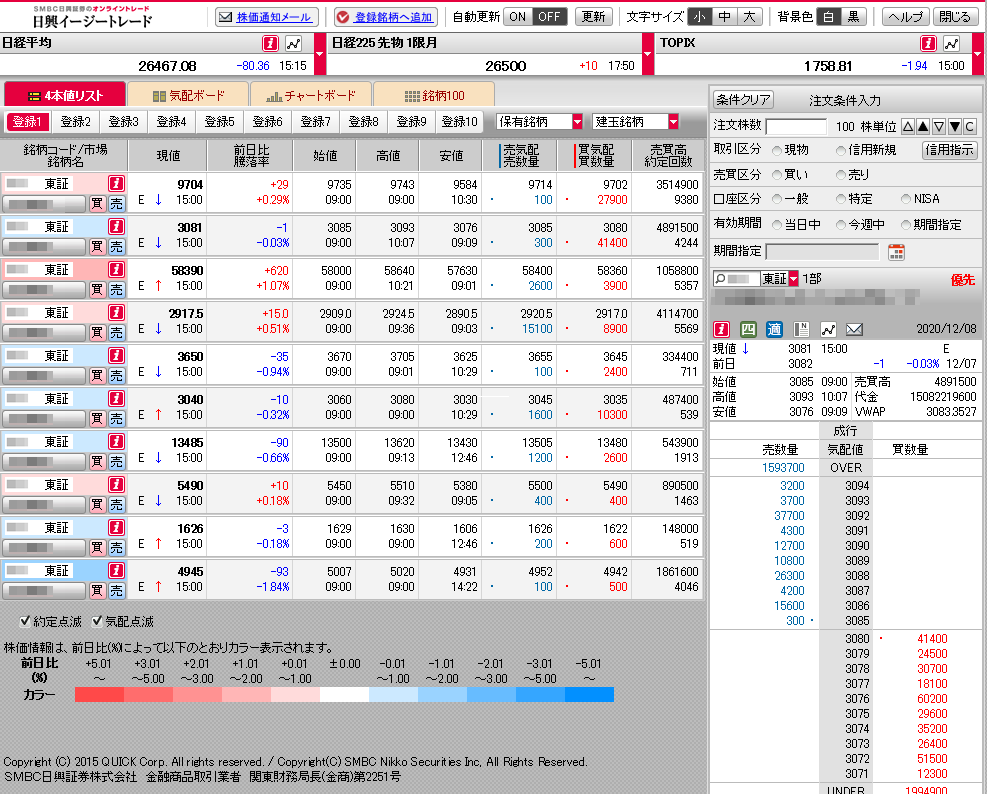This screenshot has height=794, width=987.
Task: Click the info icon on the 9704 row
Action: (116, 184)
